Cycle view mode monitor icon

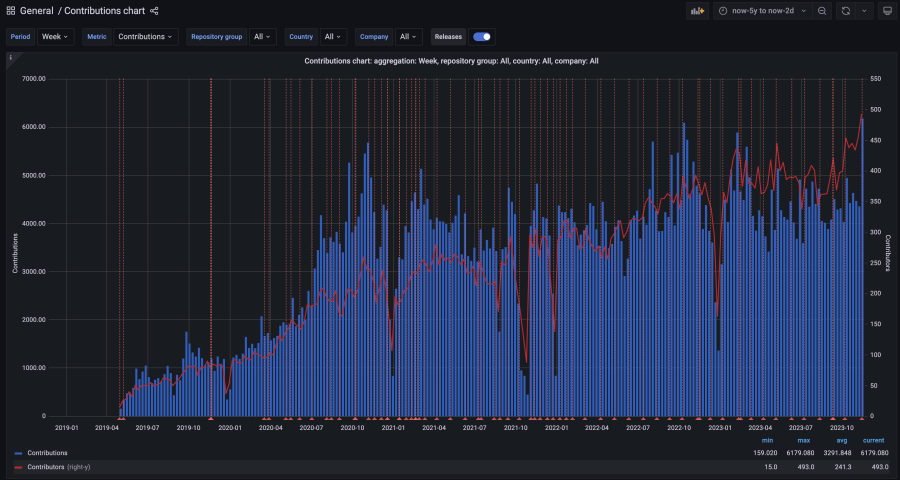pos(886,11)
